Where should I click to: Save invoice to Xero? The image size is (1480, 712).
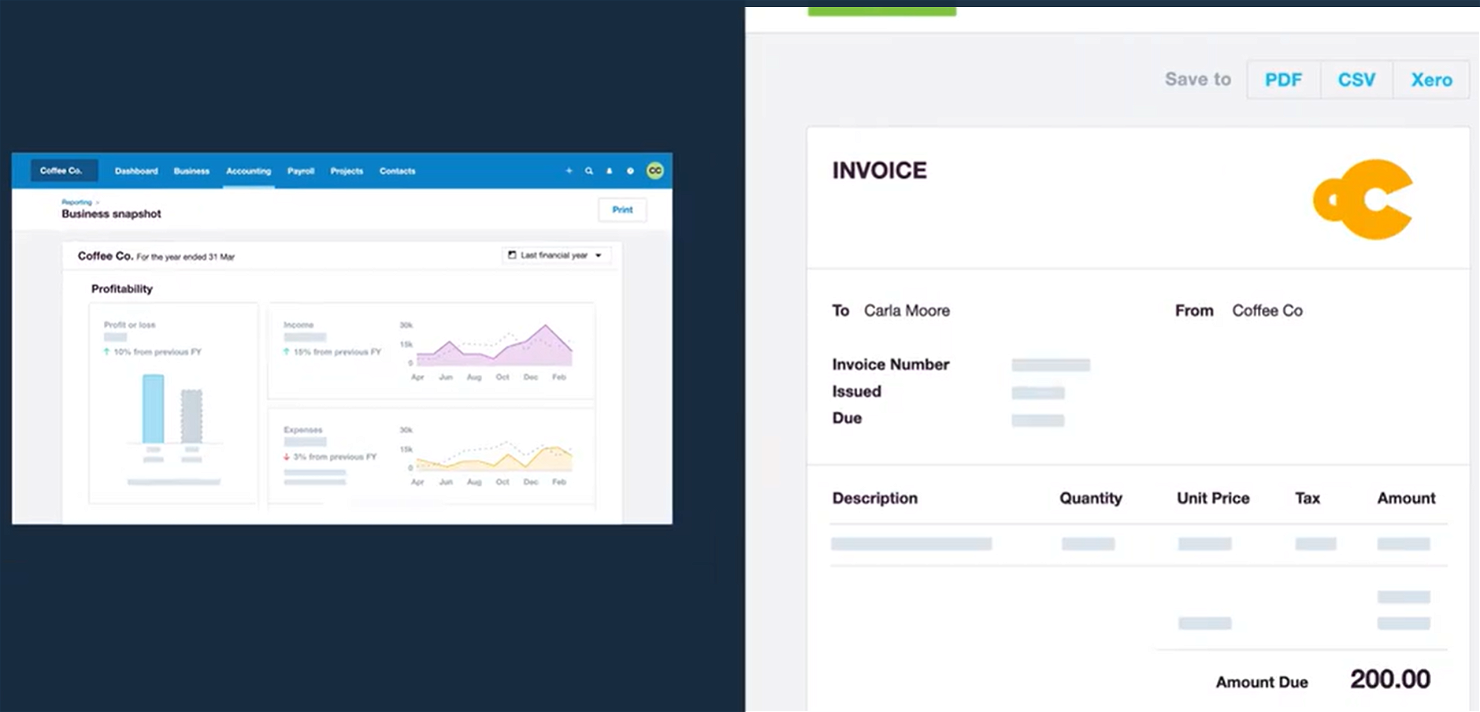point(1431,80)
